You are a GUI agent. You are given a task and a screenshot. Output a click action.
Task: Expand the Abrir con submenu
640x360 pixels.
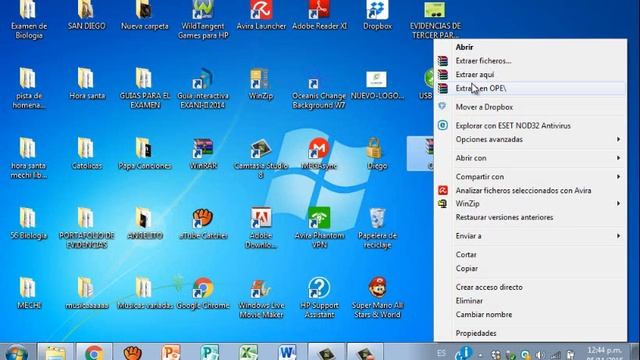coord(531,158)
